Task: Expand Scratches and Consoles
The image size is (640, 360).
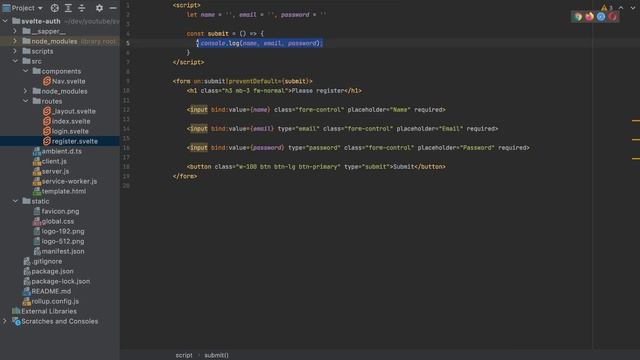Action: pos(5,321)
